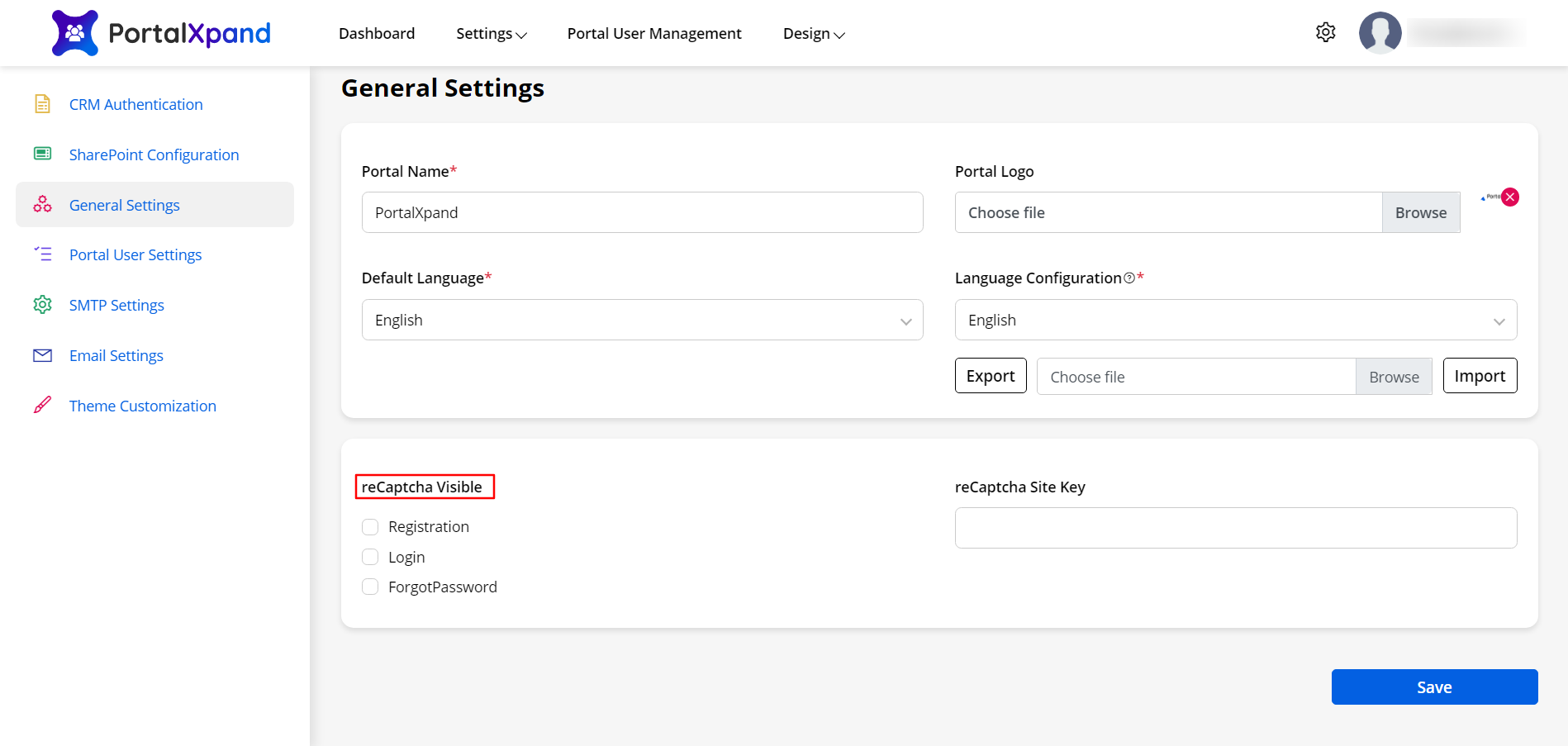This screenshot has height=746, width=1568.
Task: Tick the ForgotPassword checkbox
Action: tap(370, 587)
